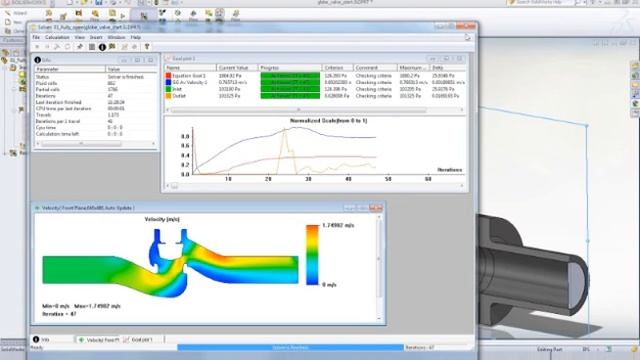Click the orange swatch of Outlet goal
The image size is (640, 360).
click(x=168, y=96)
